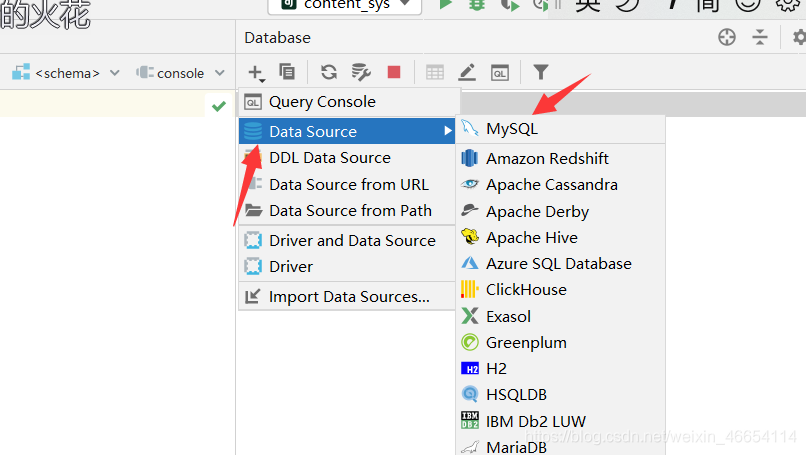Click the table editor grid icon
This screenshot has height=455, width=806.
click(x=435, y=72)
